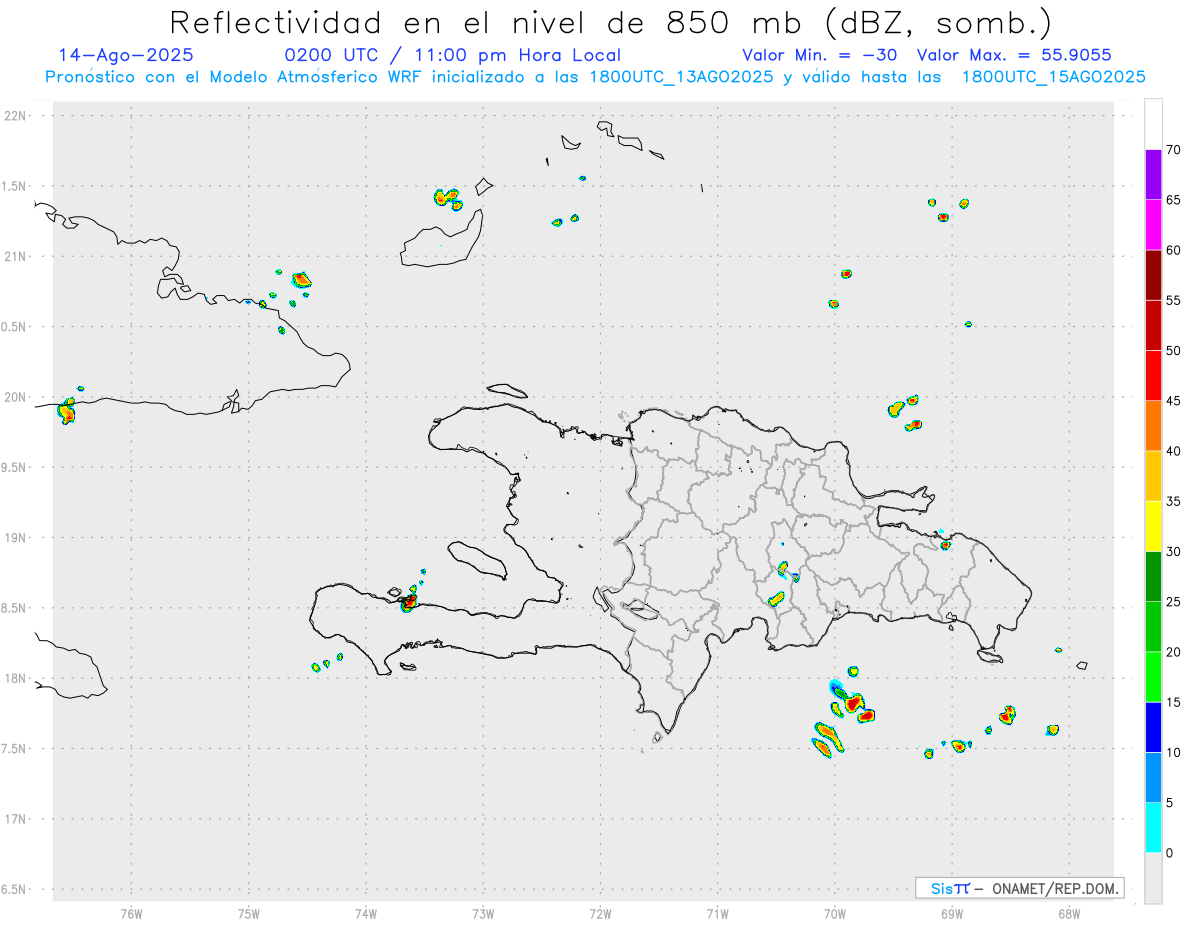Click the cyan 0–5 dBZ colorbar segment
Image resolution: width=1200 pixels, height=927 pixels.
pyautogui.click(x=1153, y=828)
